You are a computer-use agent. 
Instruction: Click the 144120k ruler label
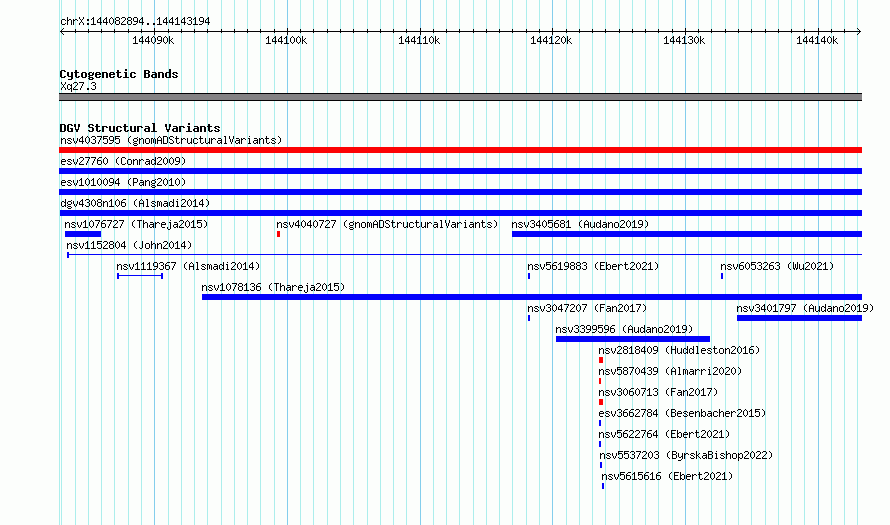click(x=551, y=40)
